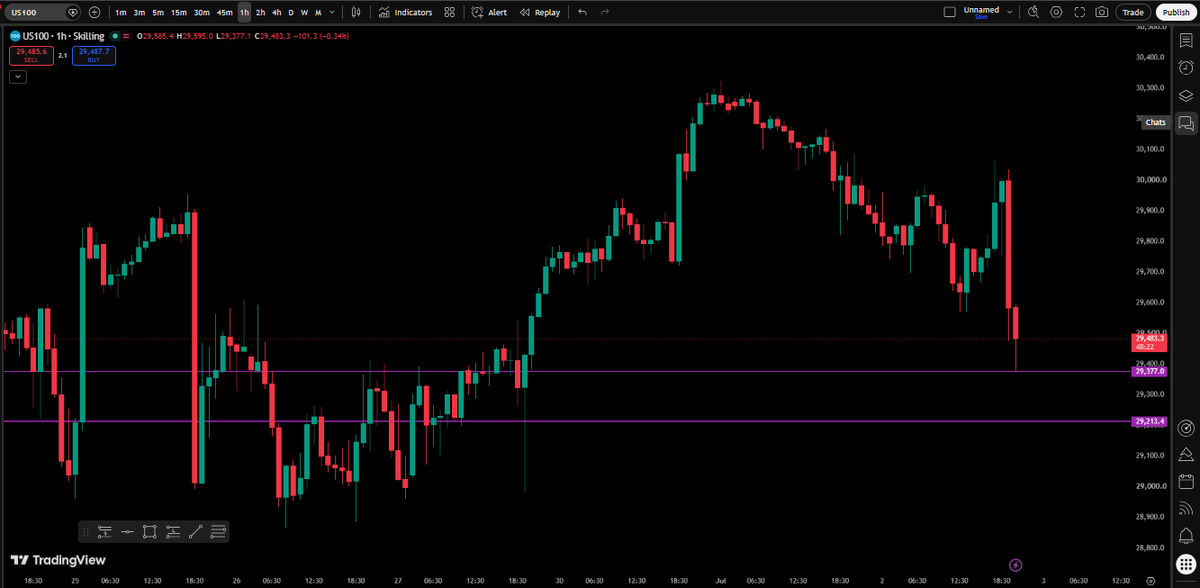Open the Object tree layers icon
This screenshot has width=1200, height=588.
1186,95
